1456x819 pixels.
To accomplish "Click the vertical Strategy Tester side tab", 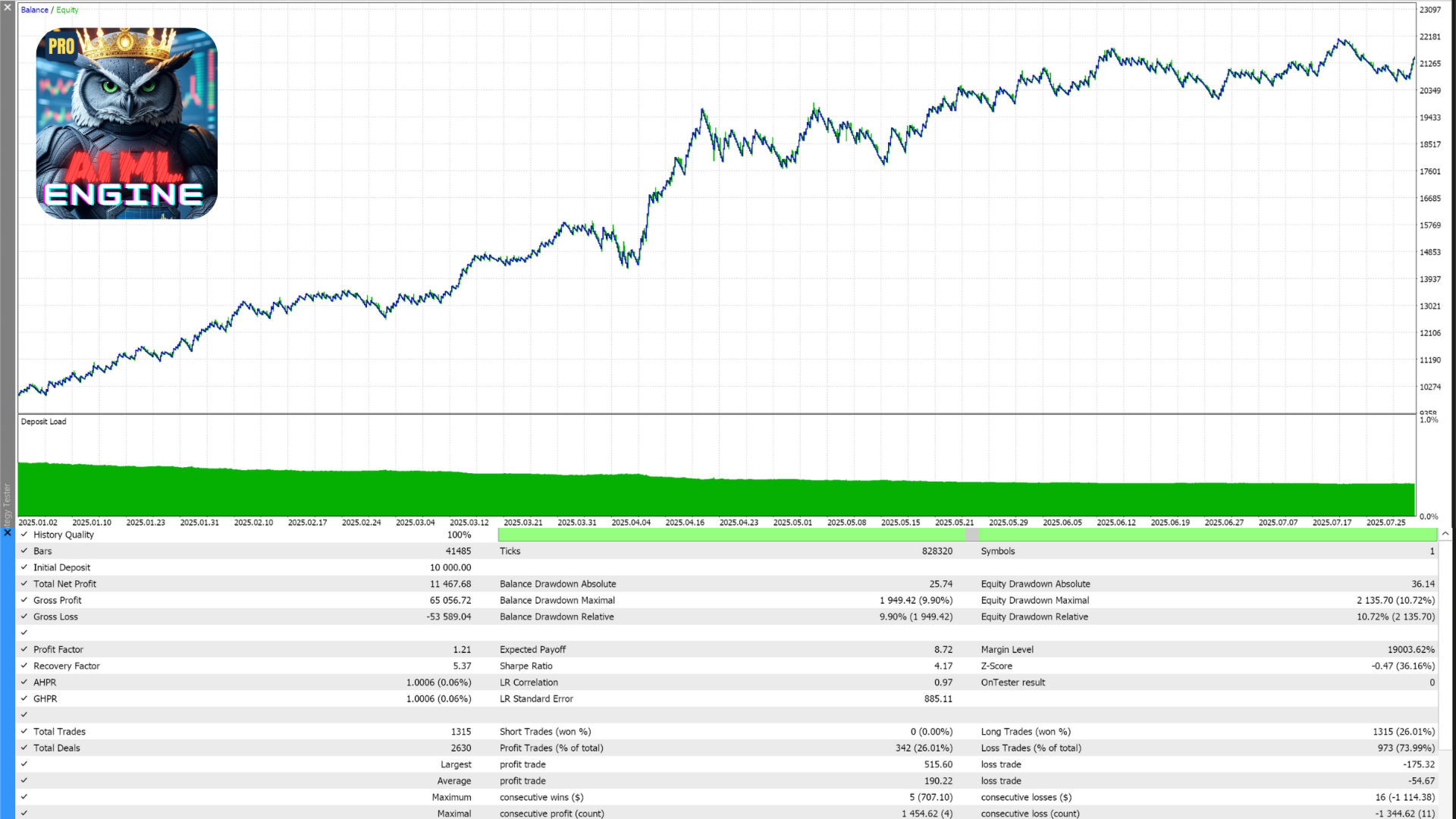I will tap(7, 504).
